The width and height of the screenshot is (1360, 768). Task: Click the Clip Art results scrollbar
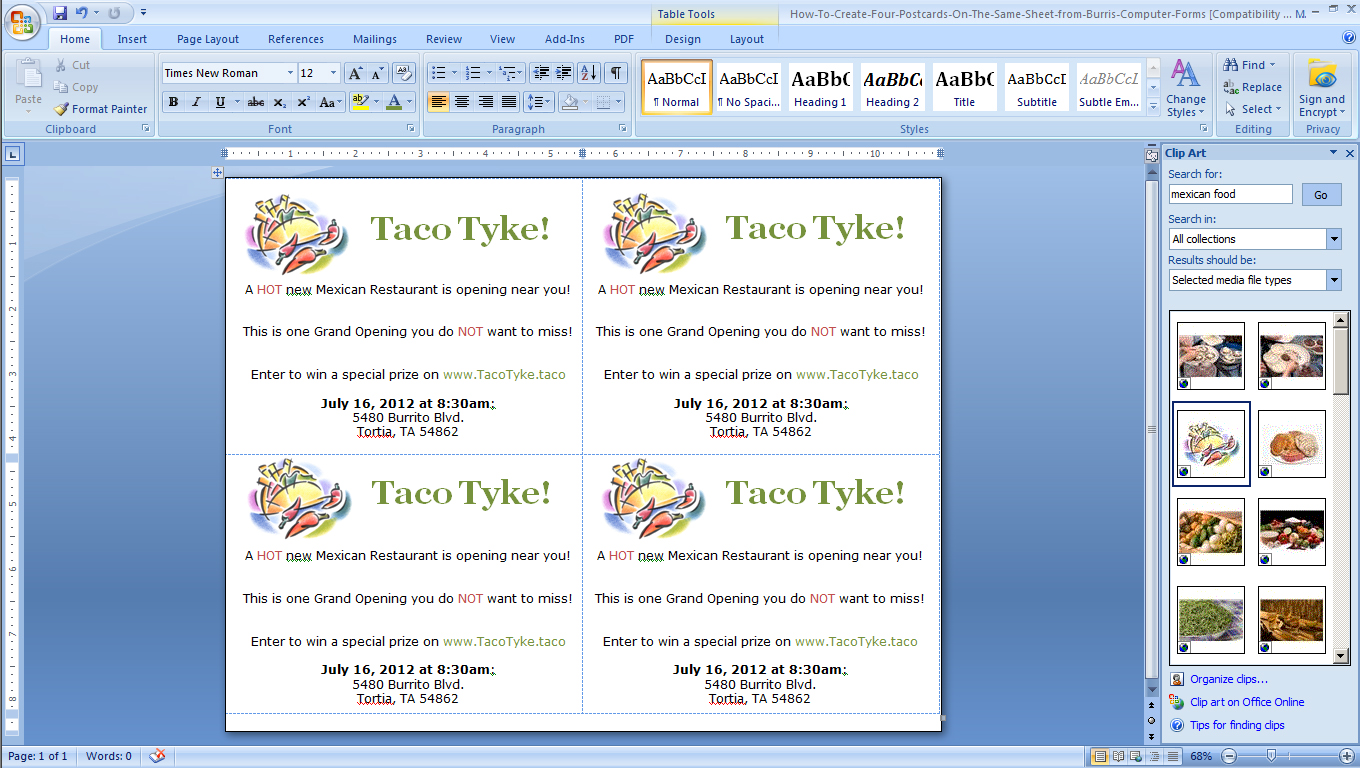[x=1341, y=487]
